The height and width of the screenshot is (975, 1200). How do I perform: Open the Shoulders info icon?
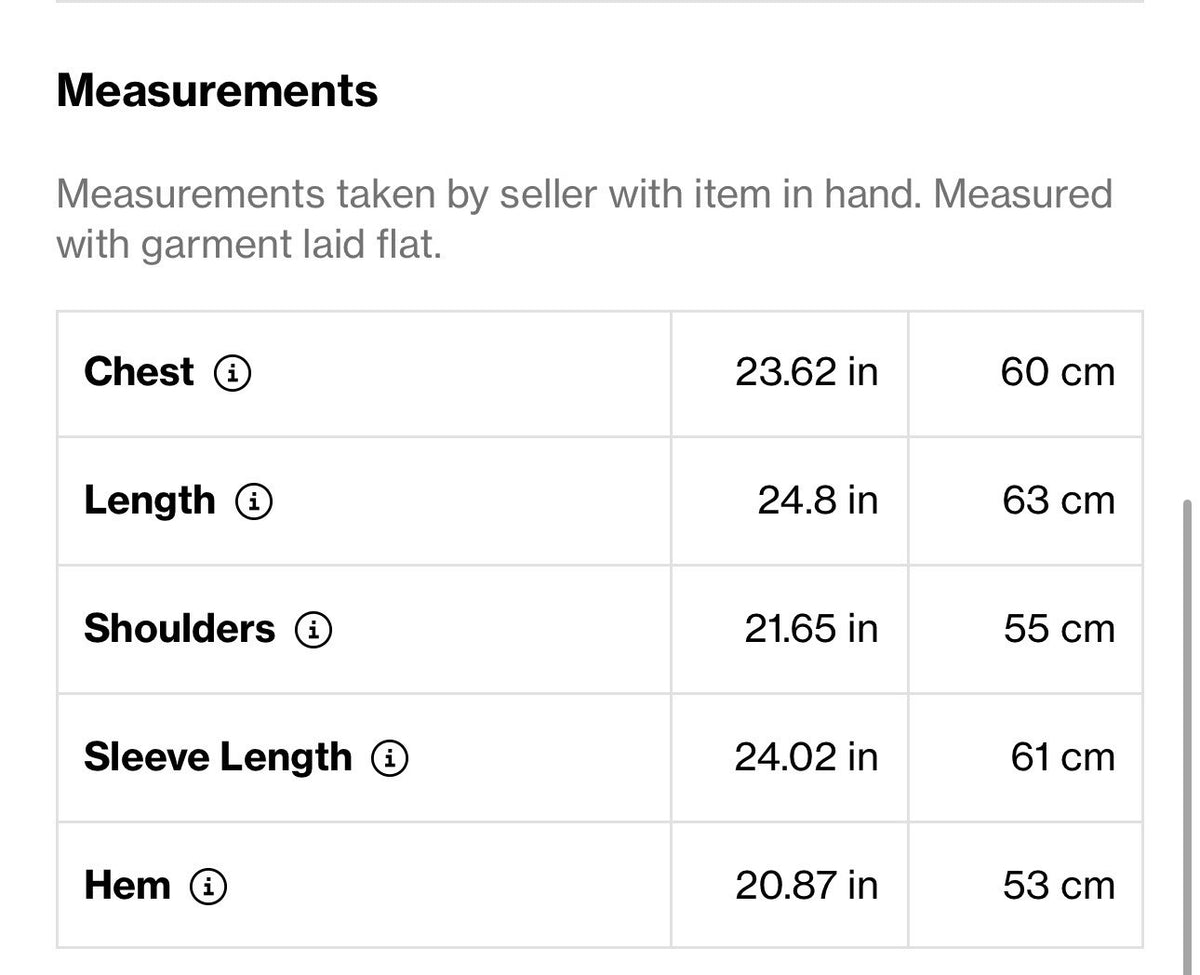[314, 630]
